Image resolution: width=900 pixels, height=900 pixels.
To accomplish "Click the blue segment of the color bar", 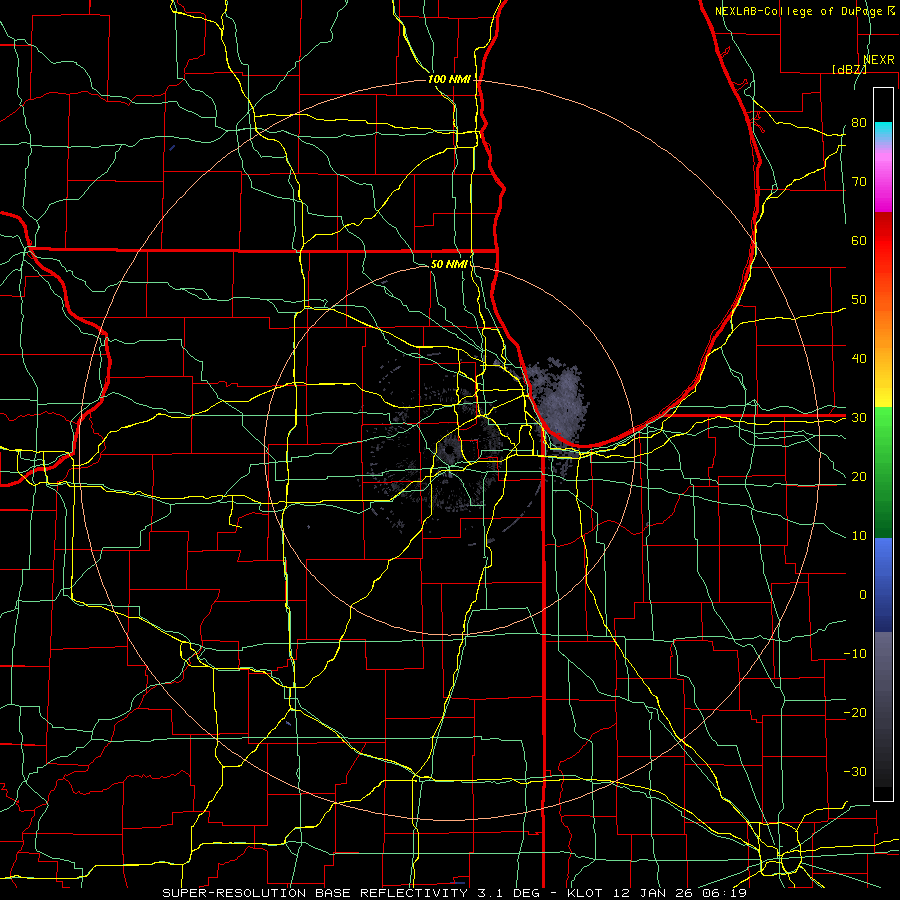I will (883, 585).
